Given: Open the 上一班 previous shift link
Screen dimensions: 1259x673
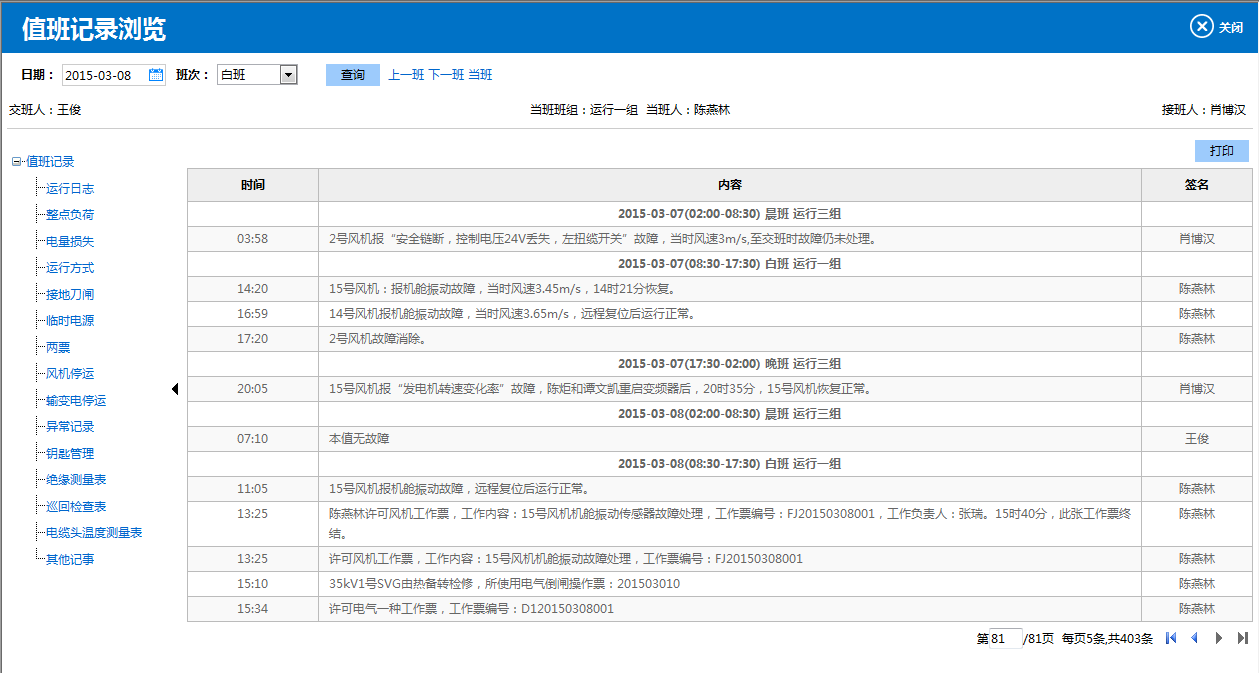Looking at the screenshot, I should click(x=406, y=75).
